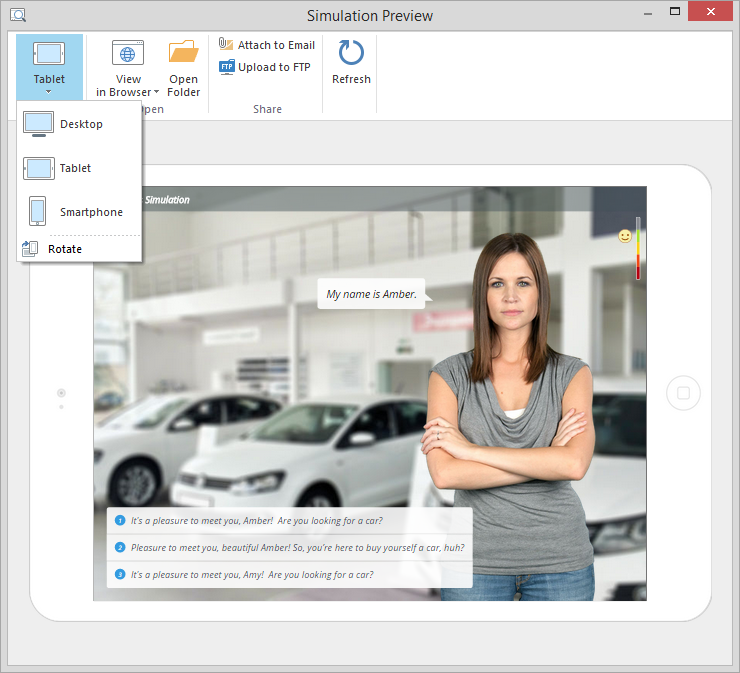Choose Tablet in the device dropdown list
740x673 pixels.
click(75, 168)
